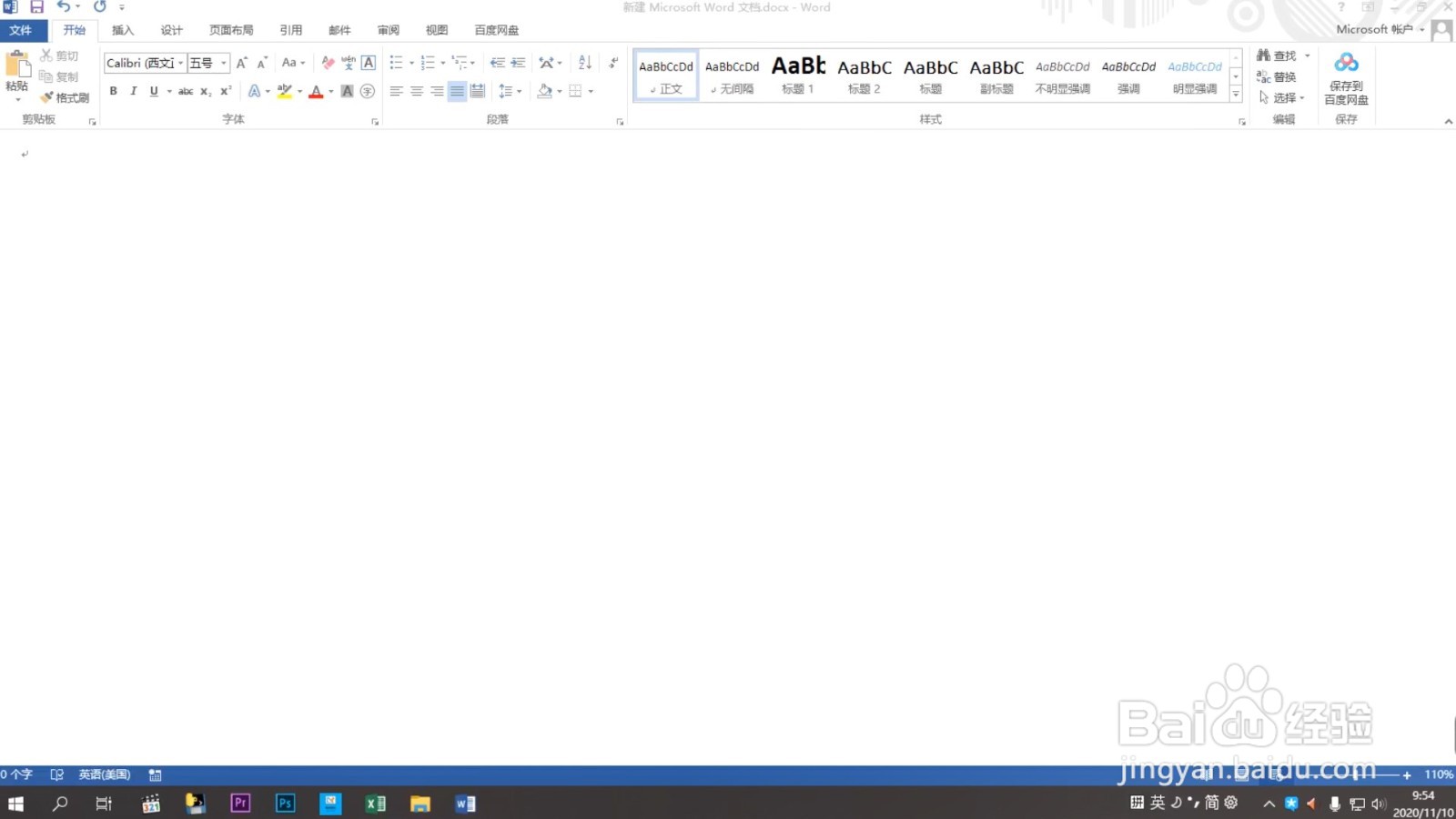
Task: Select the Format Painter (格式刷) tool
Action: coord(64,97)
